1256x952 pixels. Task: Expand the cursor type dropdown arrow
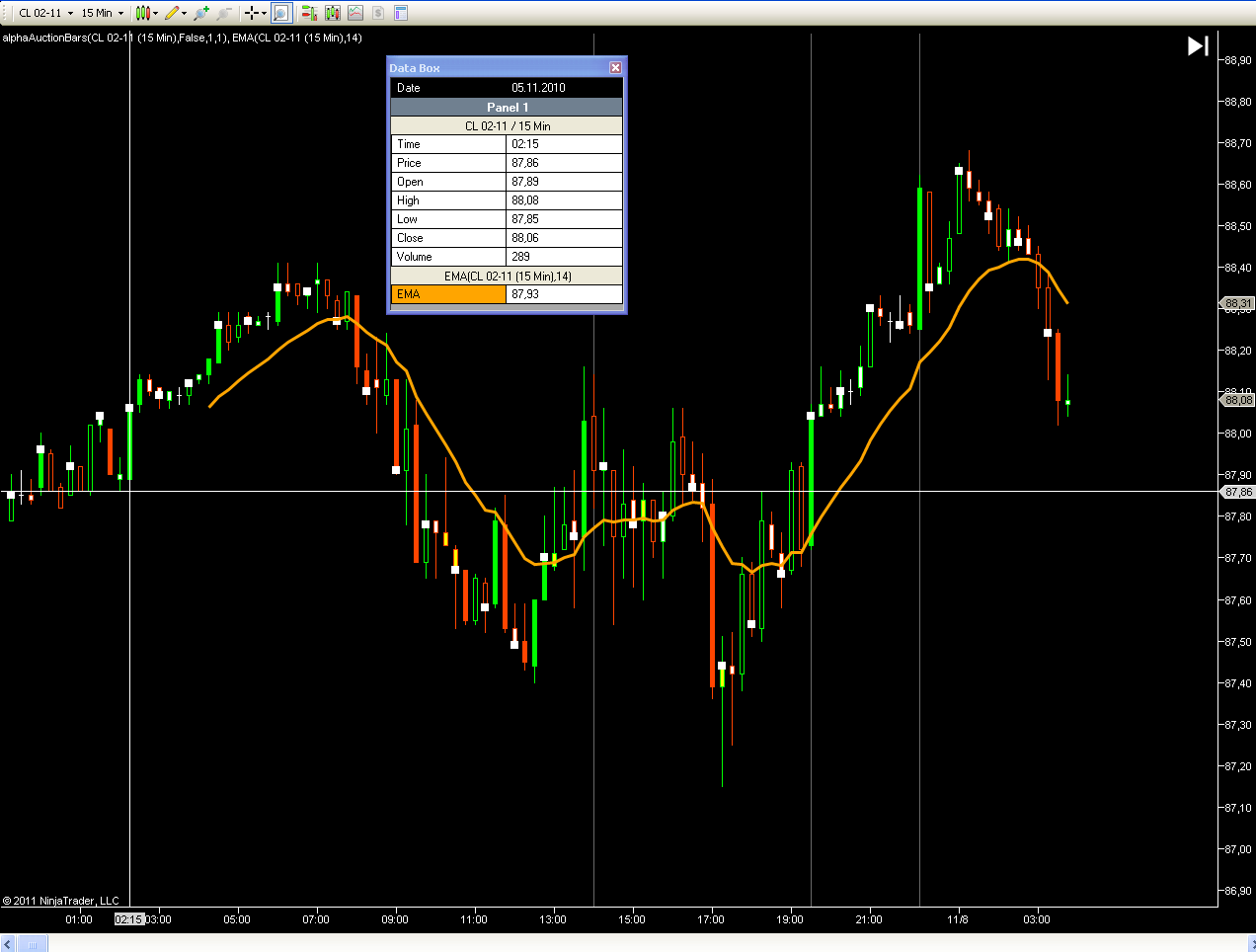264,13
